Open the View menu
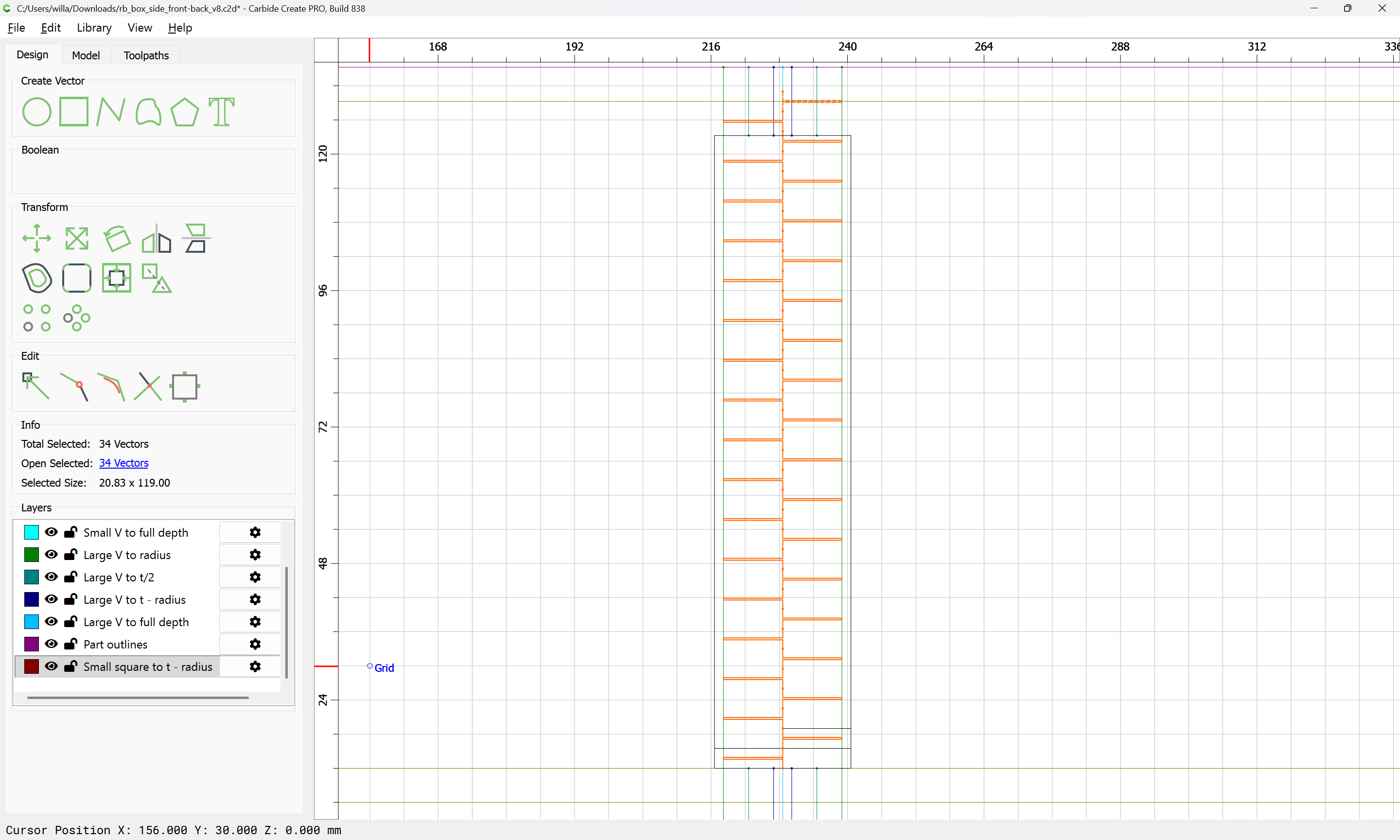Screen dimensions: 1400x840 (139, 28)
